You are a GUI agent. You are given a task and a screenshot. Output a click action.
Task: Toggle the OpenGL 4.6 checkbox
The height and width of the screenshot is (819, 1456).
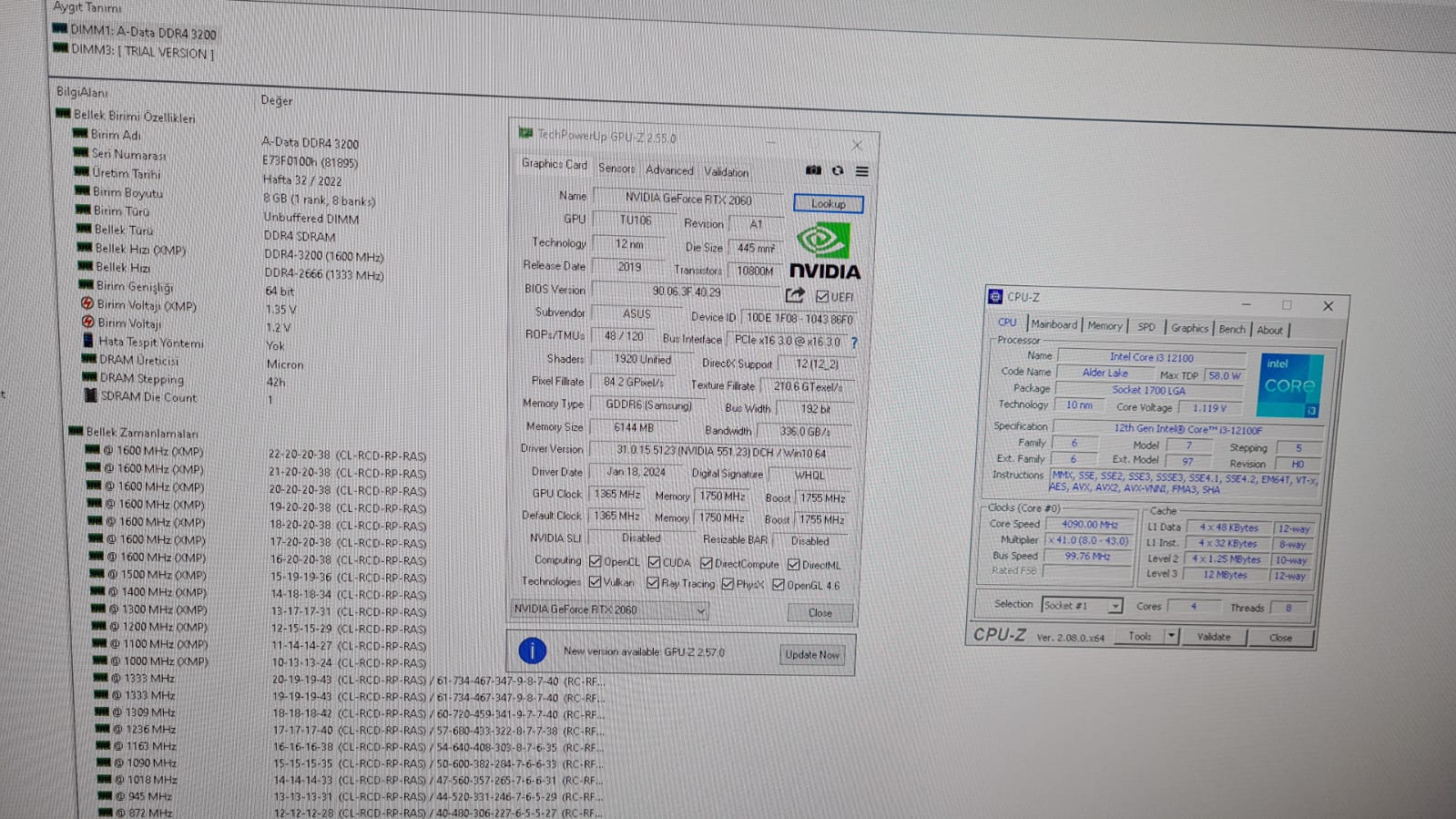pyautogui.click(x=779, y=585)
